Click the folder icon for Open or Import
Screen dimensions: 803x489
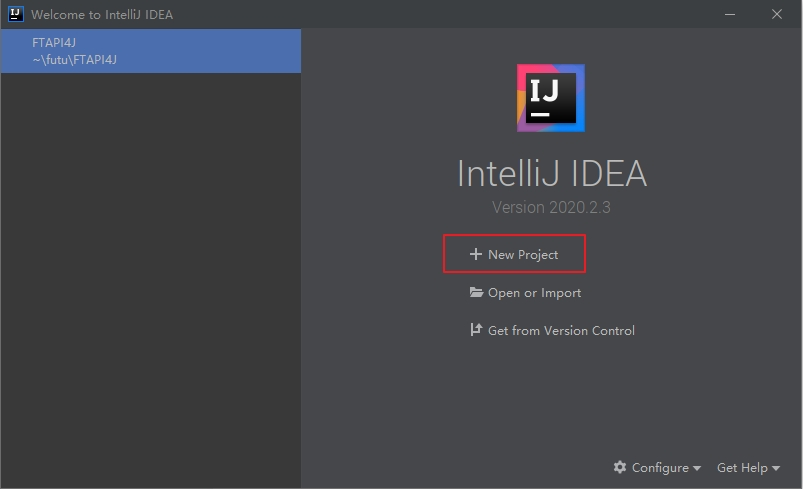(x=477, y=293)
